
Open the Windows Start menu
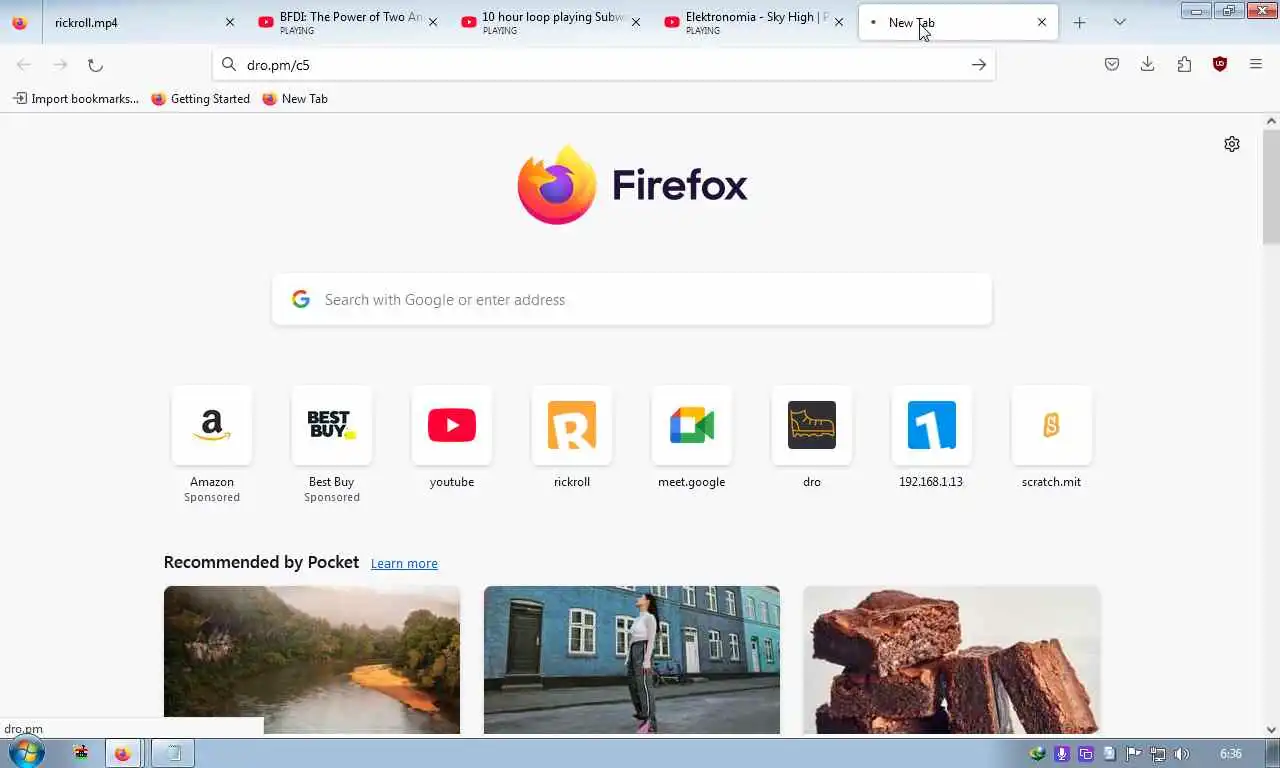25,753
